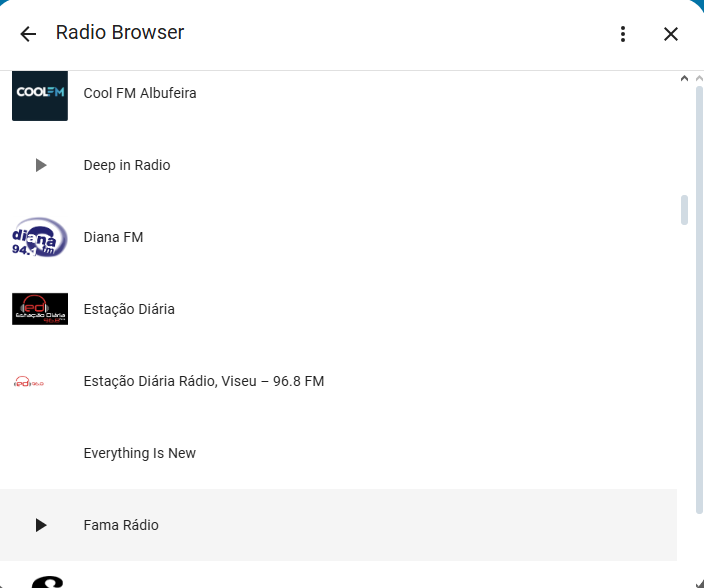Play Deep in Radio via play icon
This screenshot has width=704, height=588.
pos(41,165)
